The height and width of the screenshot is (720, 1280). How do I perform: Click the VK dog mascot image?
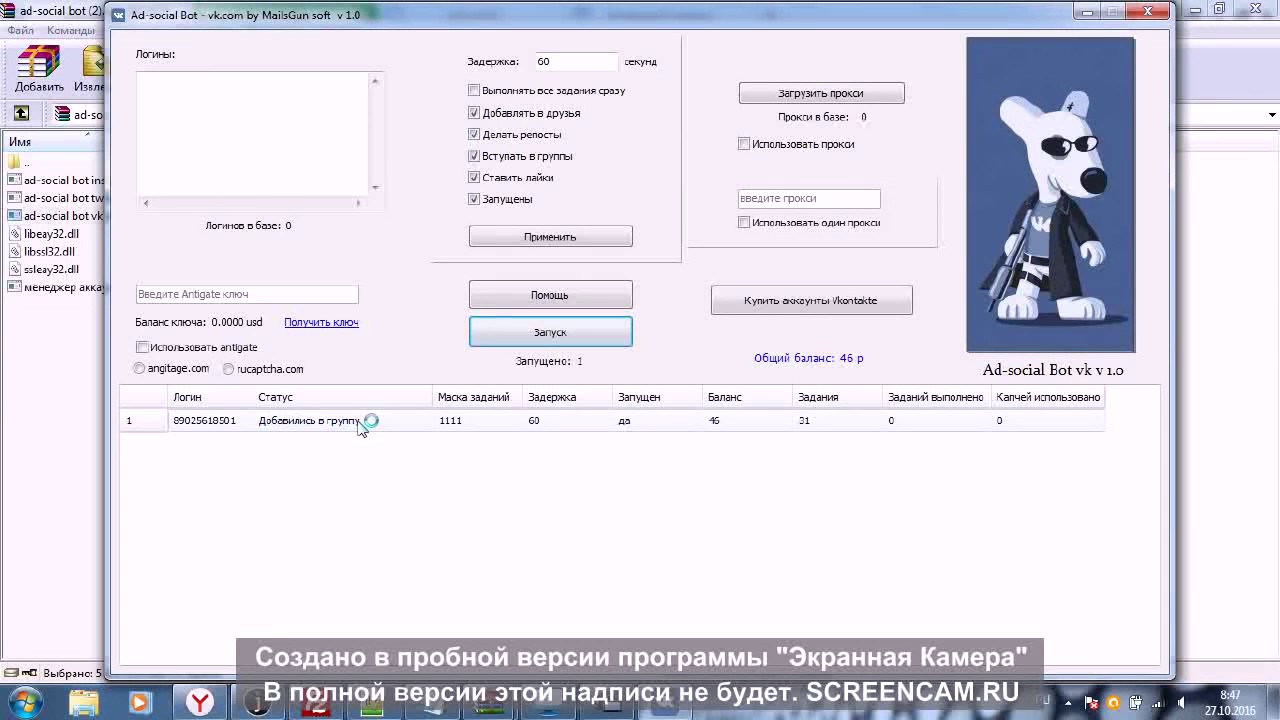pyautogui.click(x=1050, y=195)
